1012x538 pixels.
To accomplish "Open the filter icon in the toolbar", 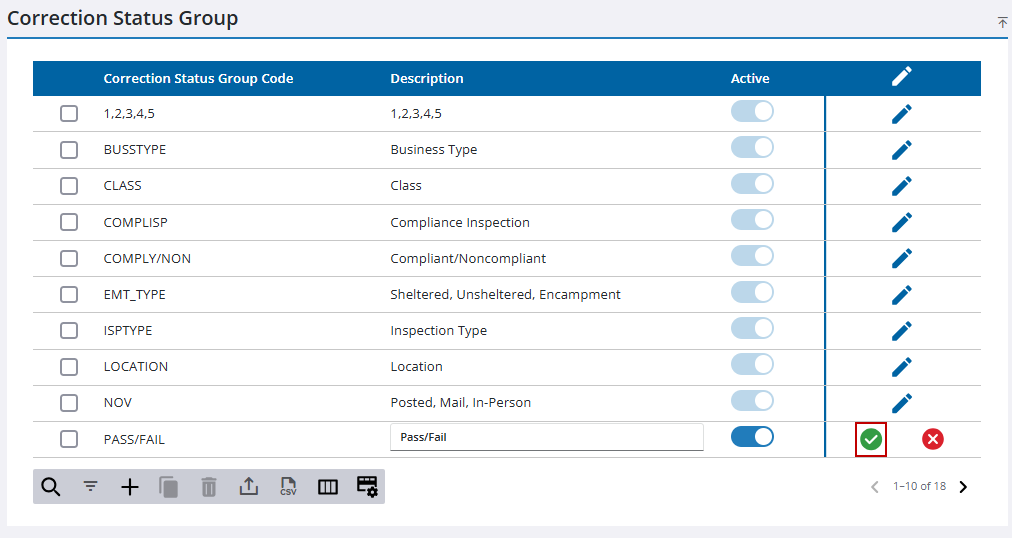I will (x=90, y=486).
